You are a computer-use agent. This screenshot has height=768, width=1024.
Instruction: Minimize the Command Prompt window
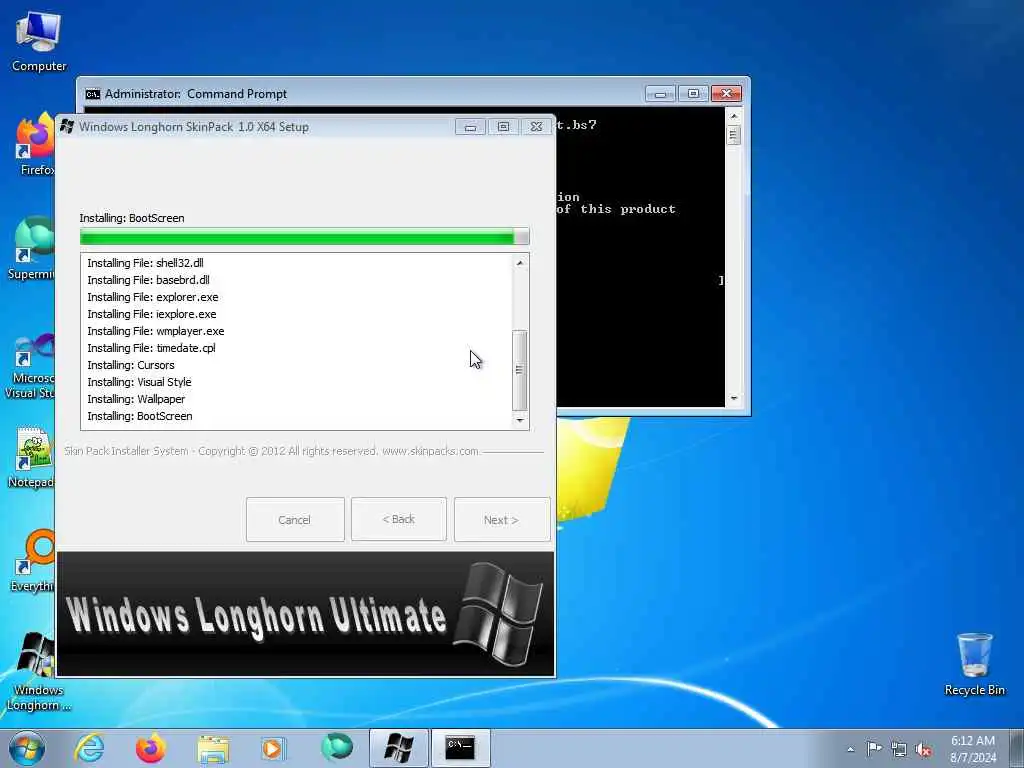[x=660, y=94]
